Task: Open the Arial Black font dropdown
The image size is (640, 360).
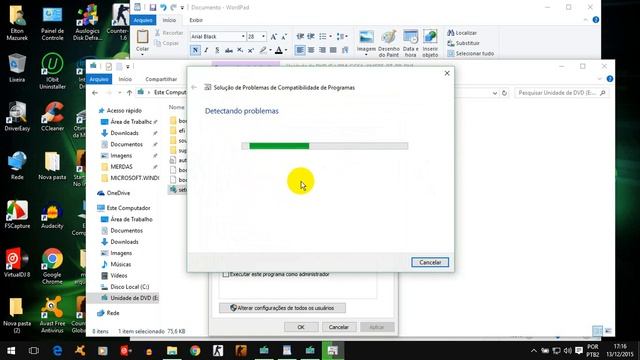Action: point(243,36)
